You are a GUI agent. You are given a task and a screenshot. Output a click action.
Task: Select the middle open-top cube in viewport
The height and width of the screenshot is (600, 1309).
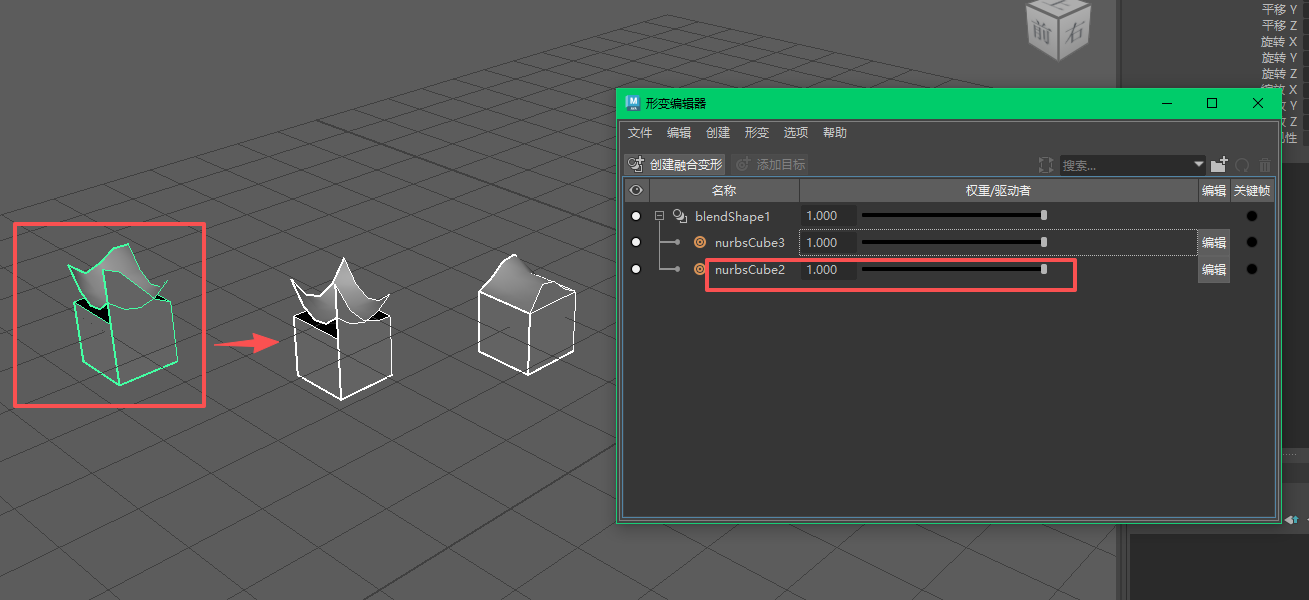(x=341, y=330)
